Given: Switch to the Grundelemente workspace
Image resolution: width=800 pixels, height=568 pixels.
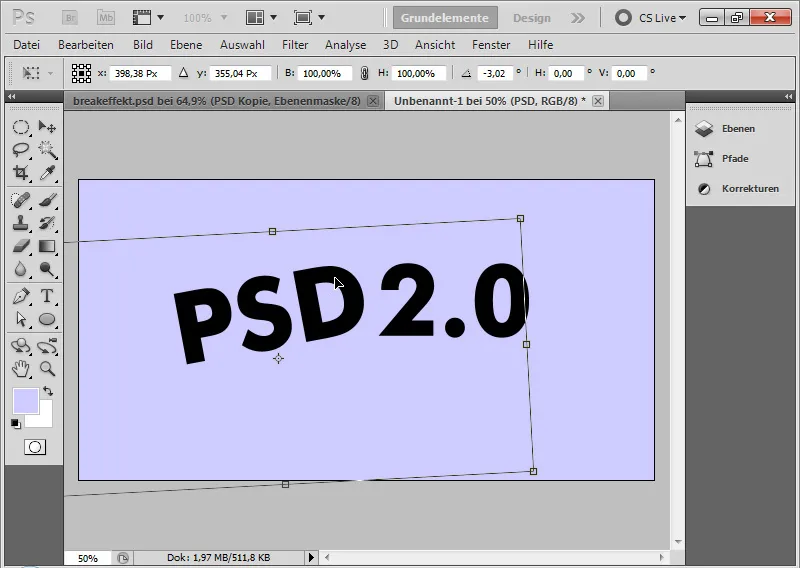Looking at the screenshot, I should [x=445, y=18].
